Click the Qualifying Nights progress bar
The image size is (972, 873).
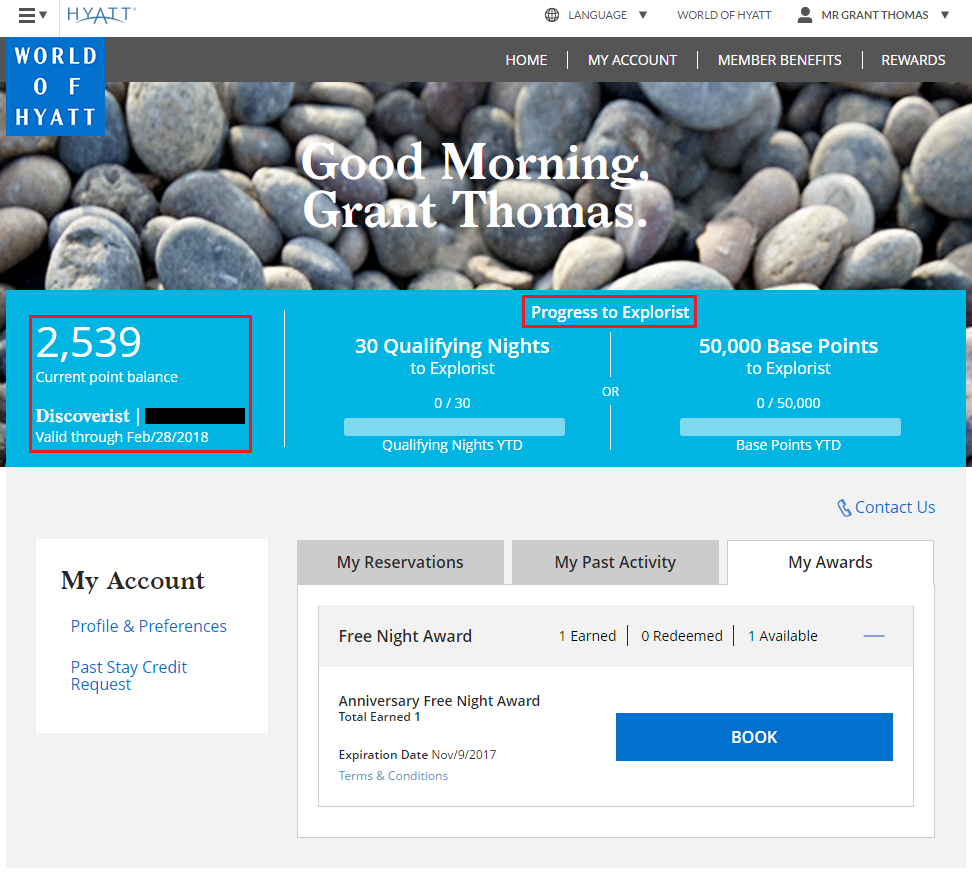tap(454, 427)
